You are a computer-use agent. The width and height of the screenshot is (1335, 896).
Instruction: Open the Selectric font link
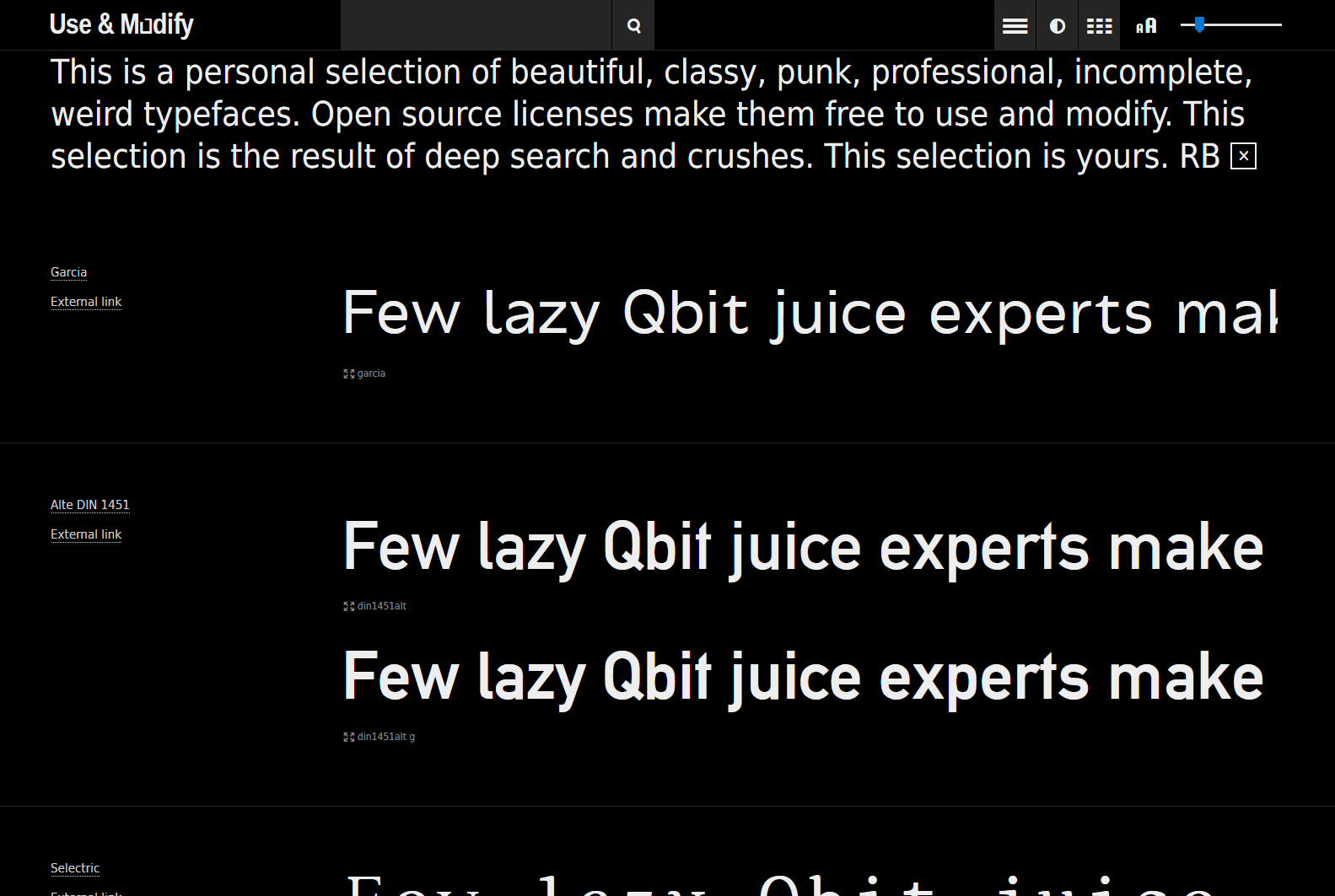(75, 868)
